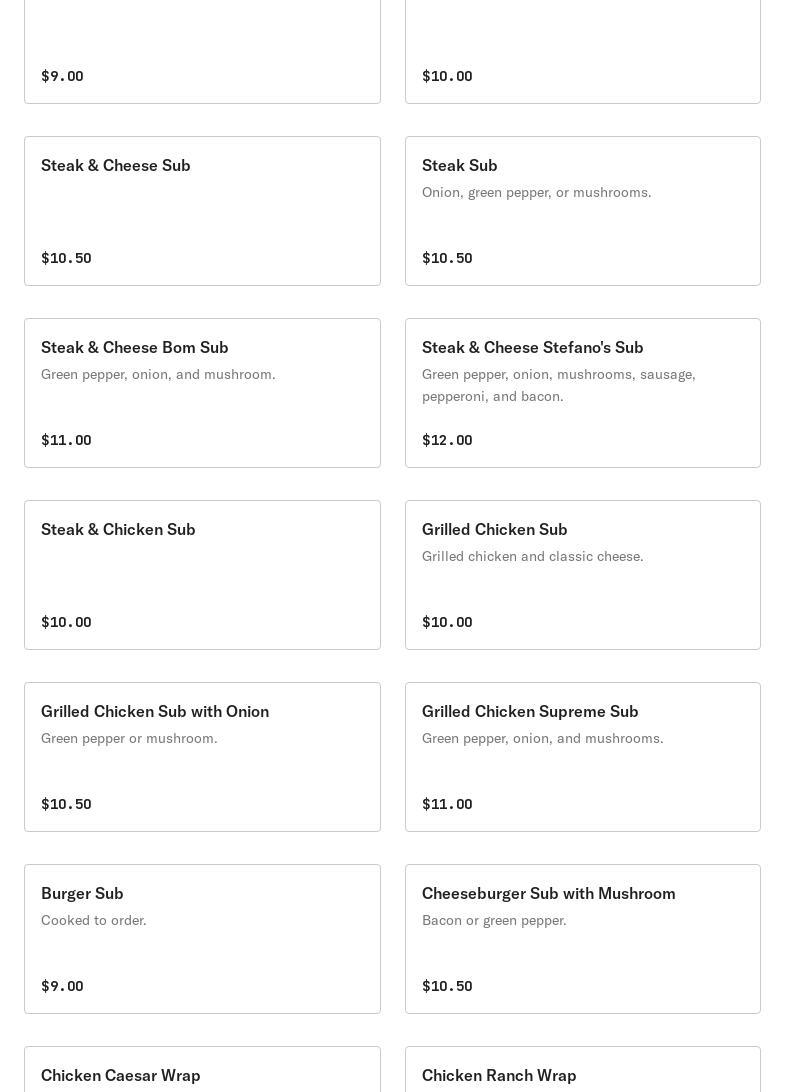Select the Steak Sub menu card

point(582,211)
